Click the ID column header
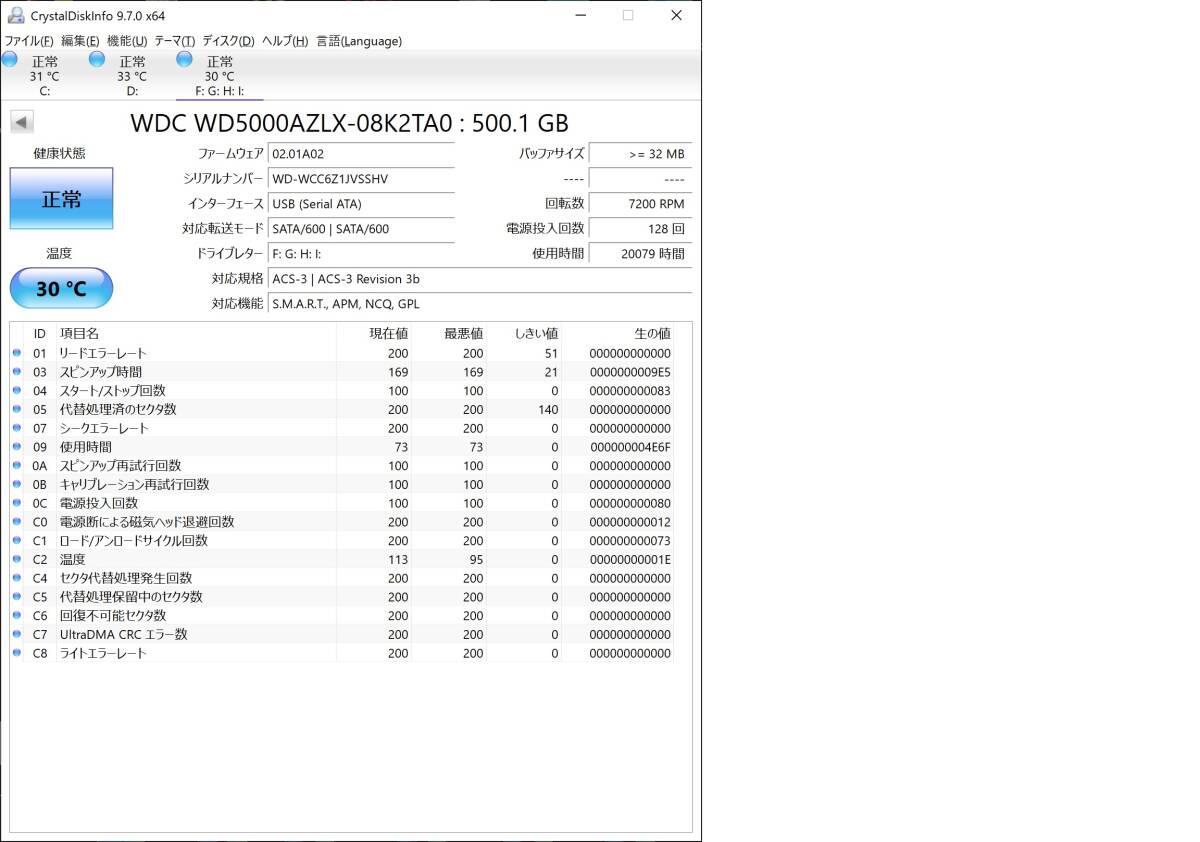The width and height of the screenshot is (1200, 842). click(40, 333)
